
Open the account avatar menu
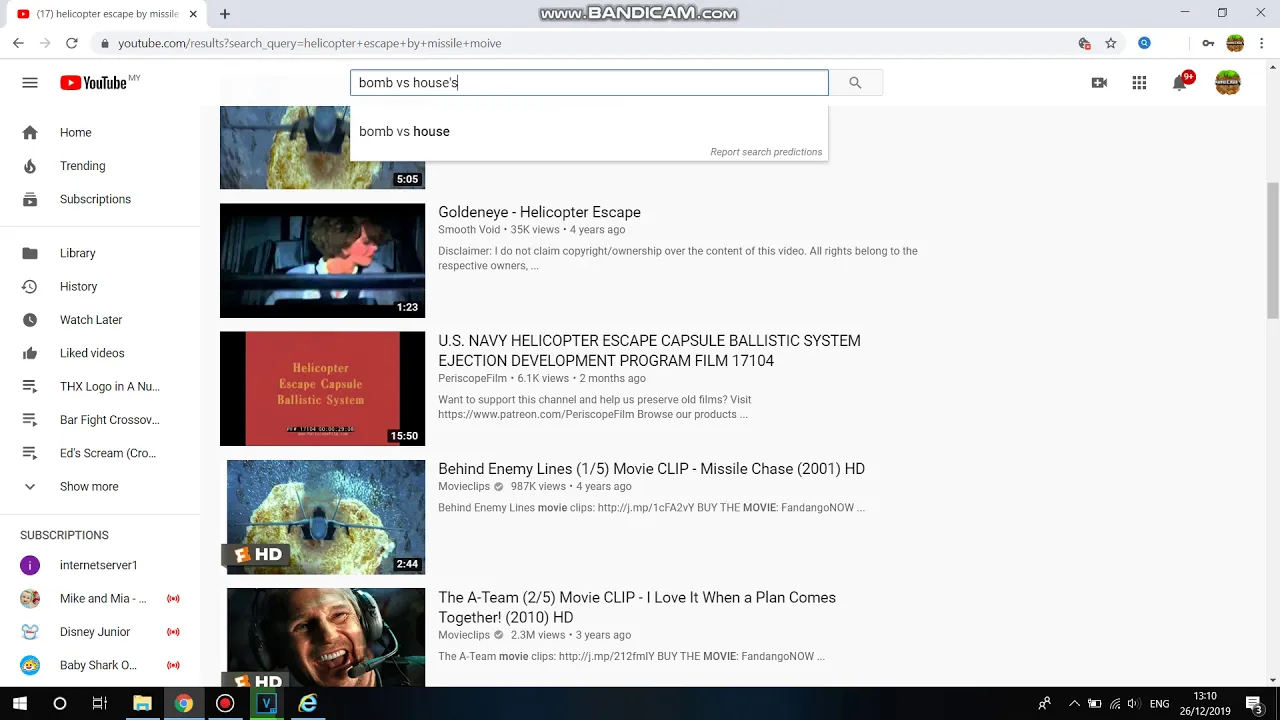(1228, 83)
